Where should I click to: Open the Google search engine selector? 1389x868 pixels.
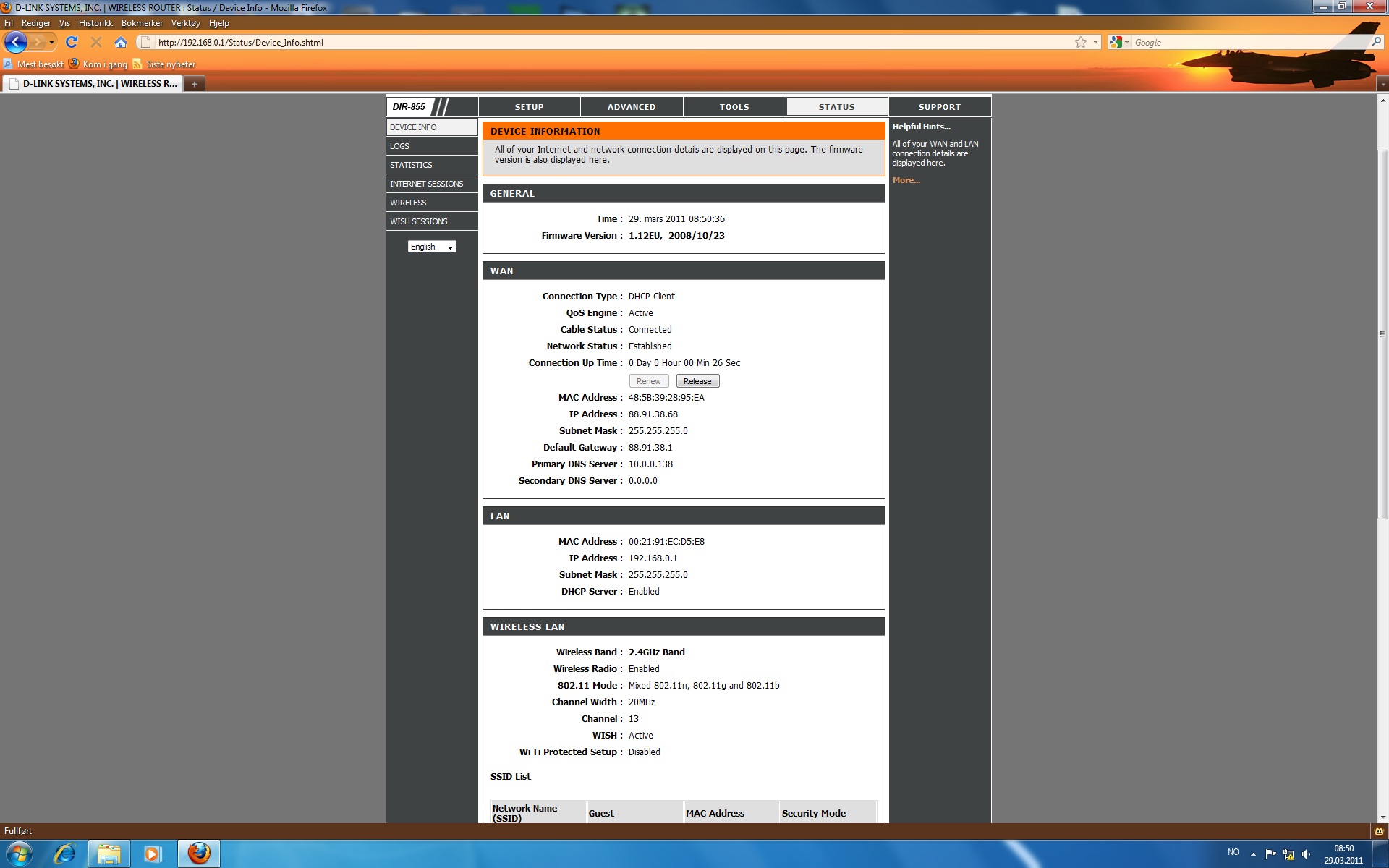coord(1119,42)
